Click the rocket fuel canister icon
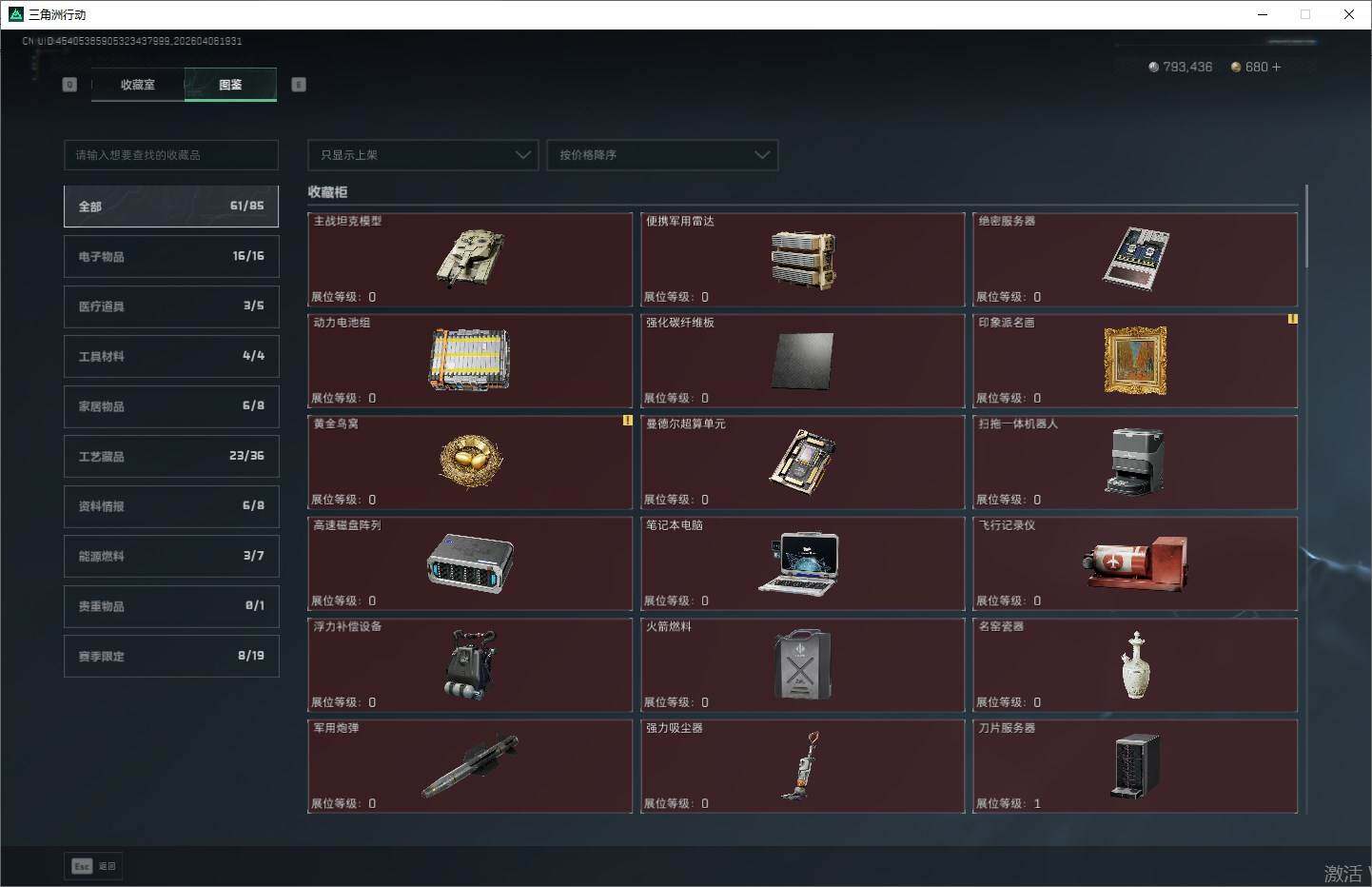The width and height of the screenshot is (1372, 887). click(801, 664)
